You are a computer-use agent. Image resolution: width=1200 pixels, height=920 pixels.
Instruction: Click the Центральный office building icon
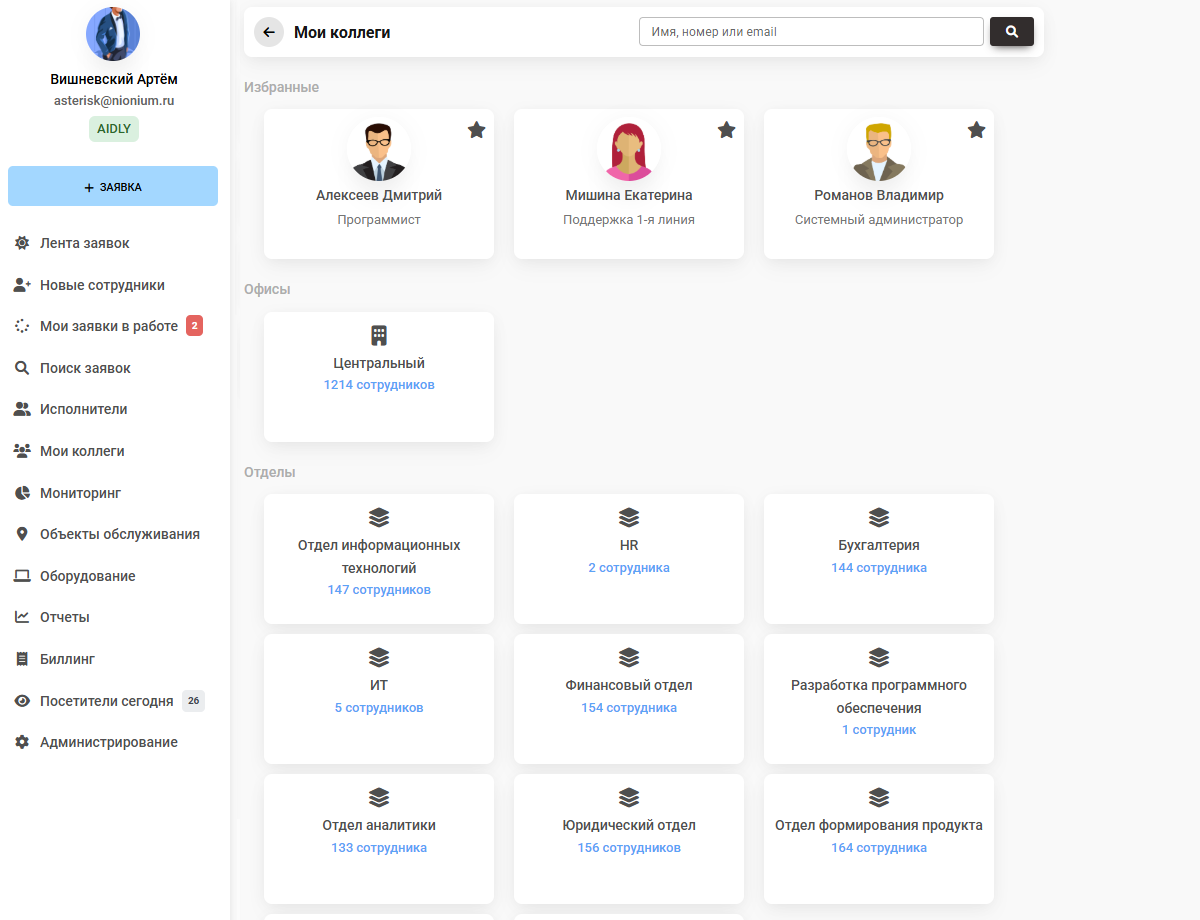coord(379,335)
